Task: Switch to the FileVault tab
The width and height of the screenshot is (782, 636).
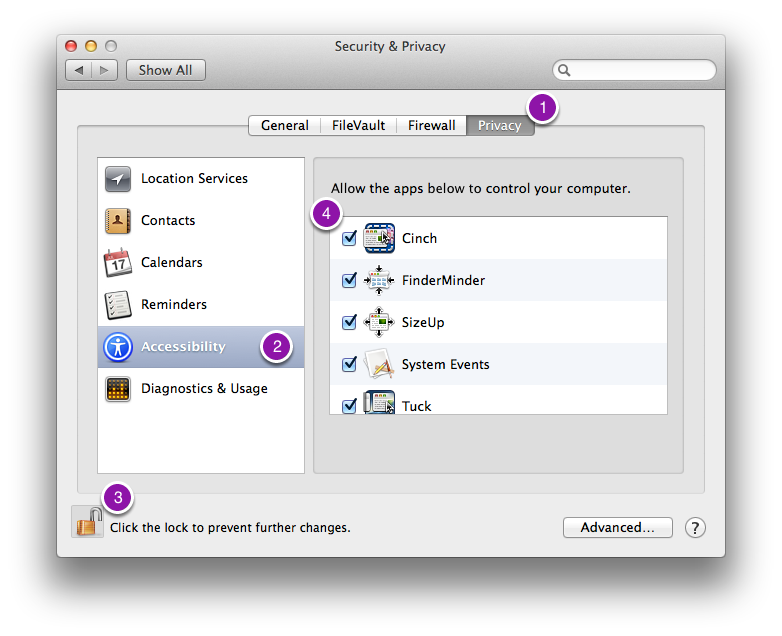Action: (358, 125)
